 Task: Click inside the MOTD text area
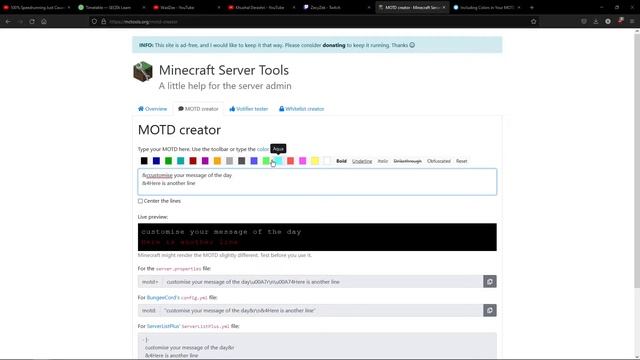click(x=317, y=182)
